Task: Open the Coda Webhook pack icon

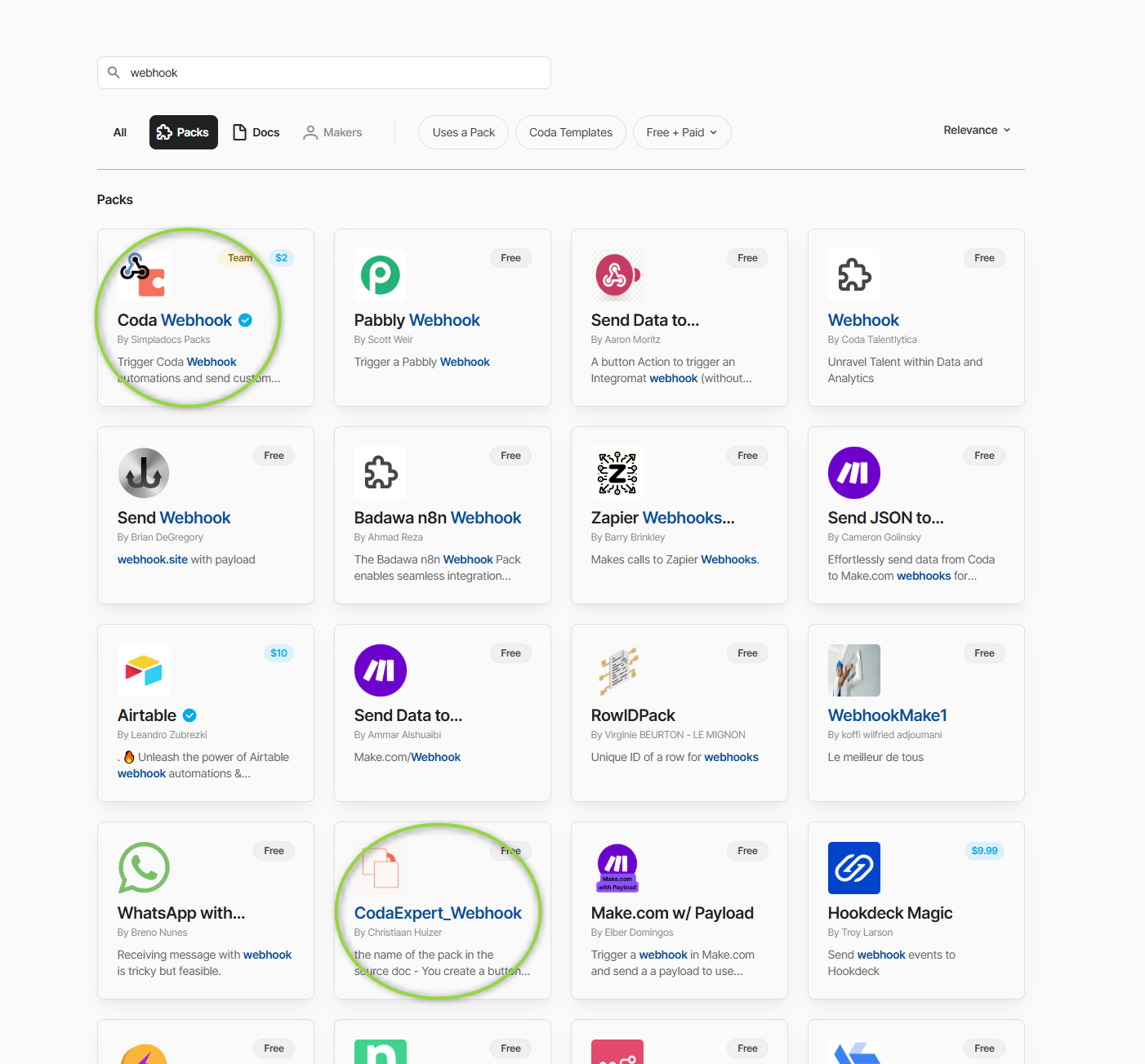Action: [144, 275]
